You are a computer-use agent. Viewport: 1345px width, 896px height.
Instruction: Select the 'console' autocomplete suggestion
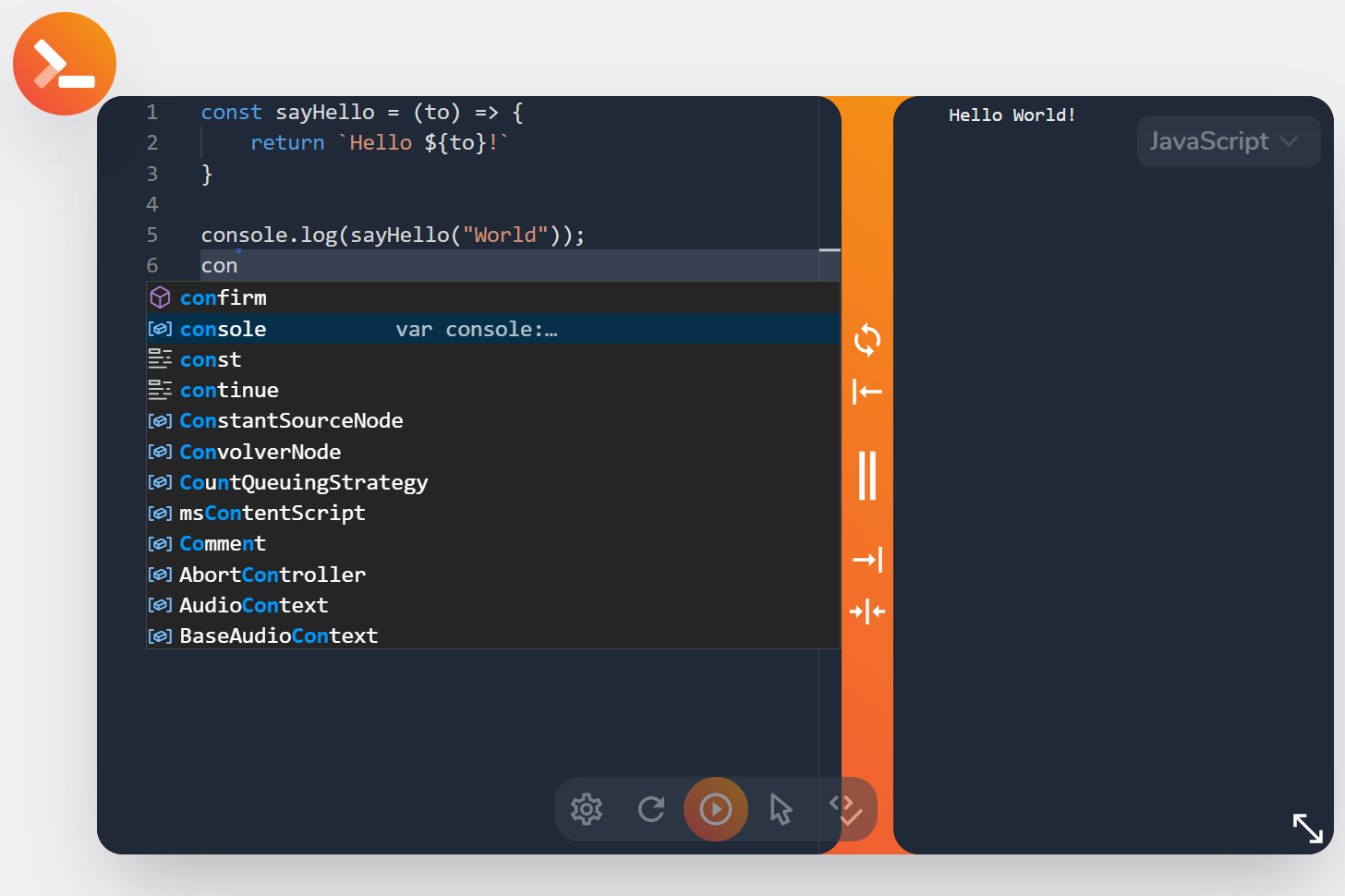pyautogui.click(x=224, y=329)
